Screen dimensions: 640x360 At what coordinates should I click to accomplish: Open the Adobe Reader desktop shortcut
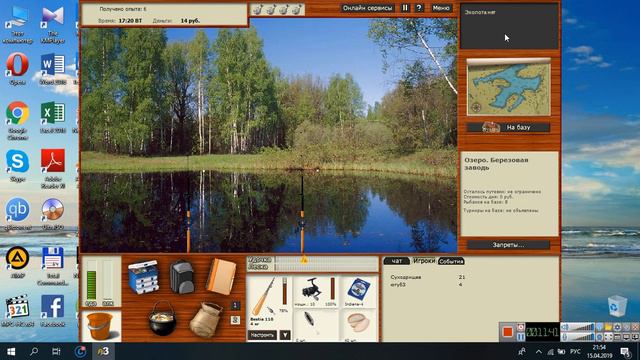(53, 168)
